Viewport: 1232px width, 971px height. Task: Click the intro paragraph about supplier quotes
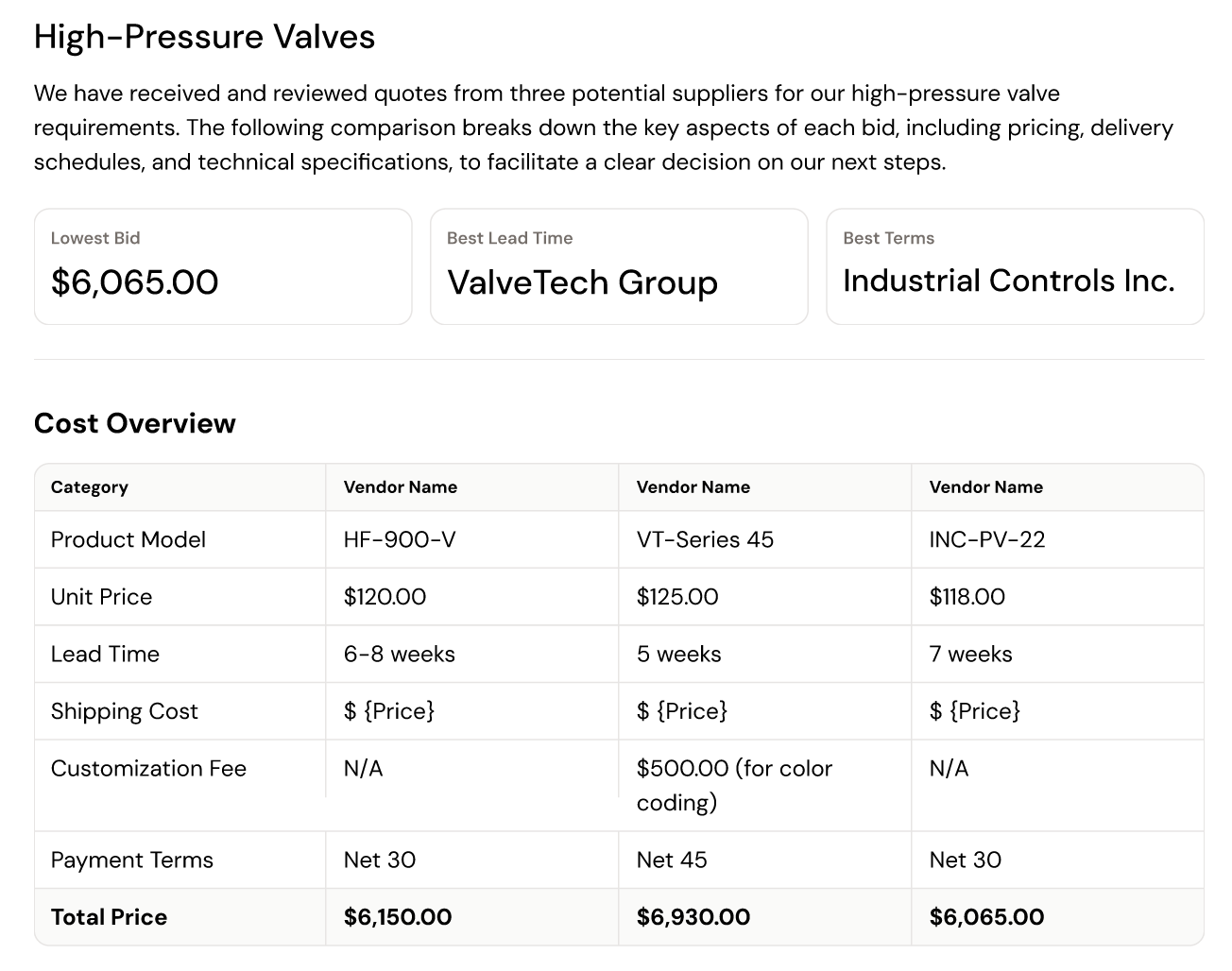pos(603,128)
